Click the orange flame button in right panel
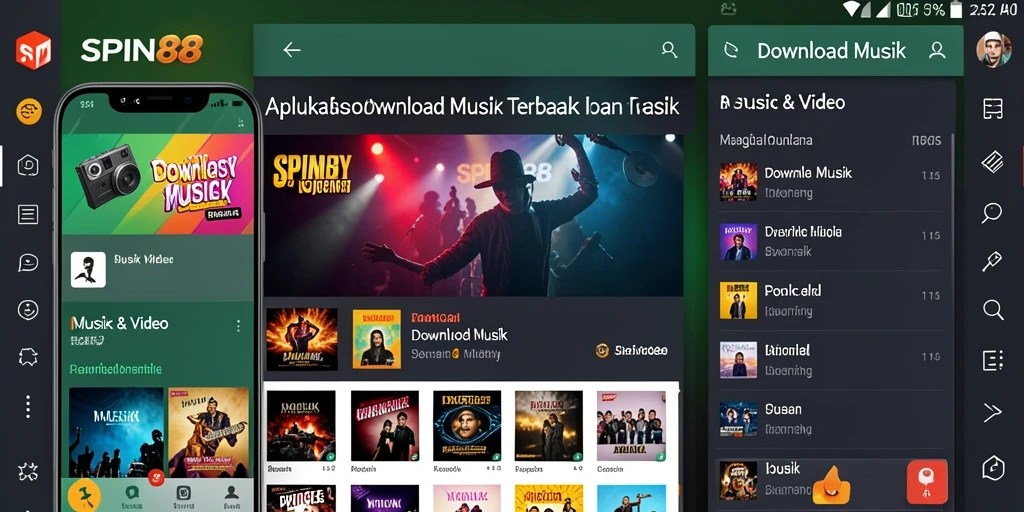 click(831, 485)
